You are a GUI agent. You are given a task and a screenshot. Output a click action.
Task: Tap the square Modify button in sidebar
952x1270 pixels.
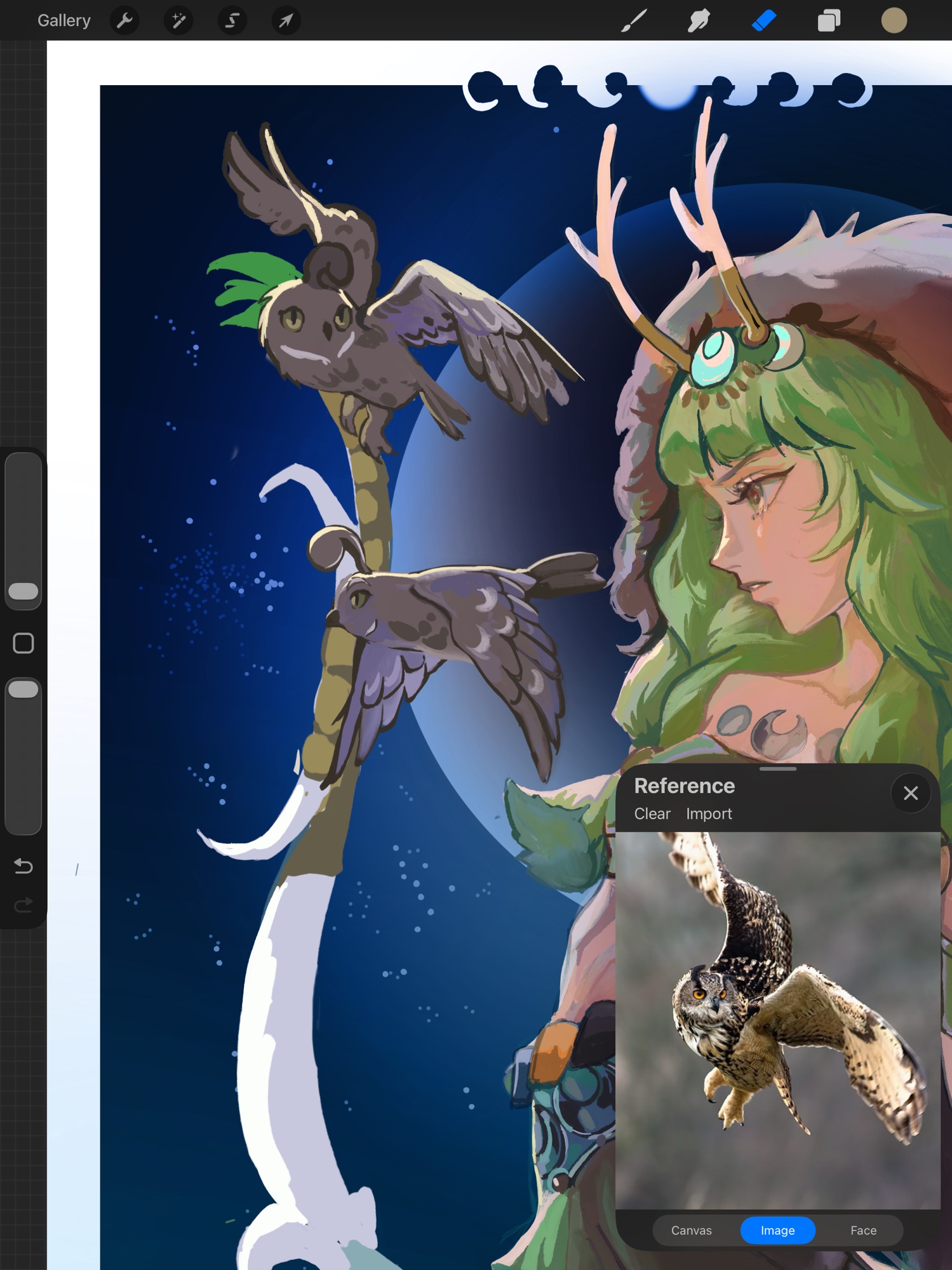pos(23,643)
